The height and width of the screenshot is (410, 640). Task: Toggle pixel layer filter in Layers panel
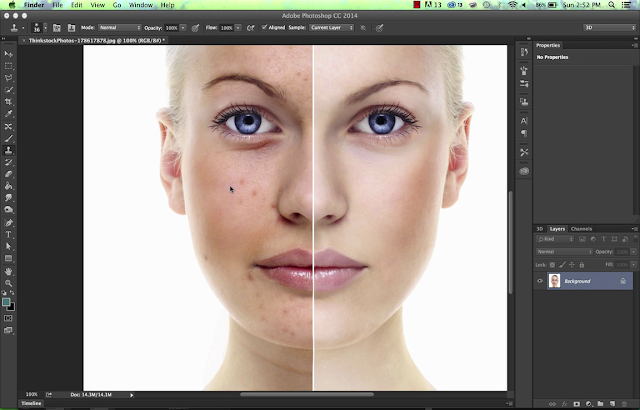[582, 239]
